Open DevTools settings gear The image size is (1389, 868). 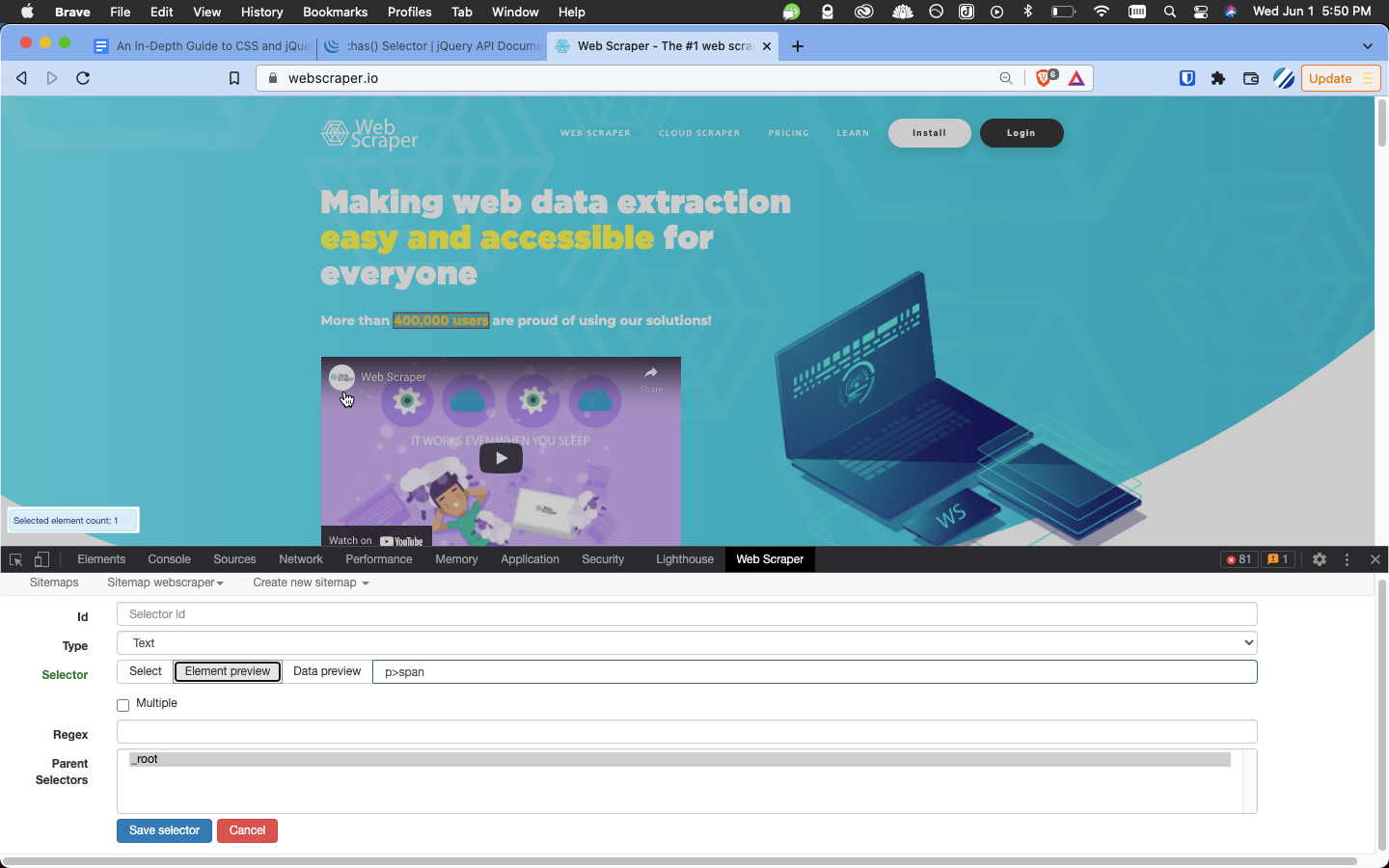1320,559
